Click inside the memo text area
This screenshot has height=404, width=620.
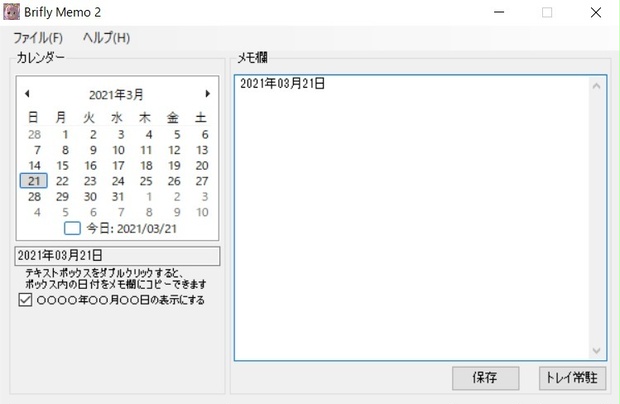click(411, 218)
